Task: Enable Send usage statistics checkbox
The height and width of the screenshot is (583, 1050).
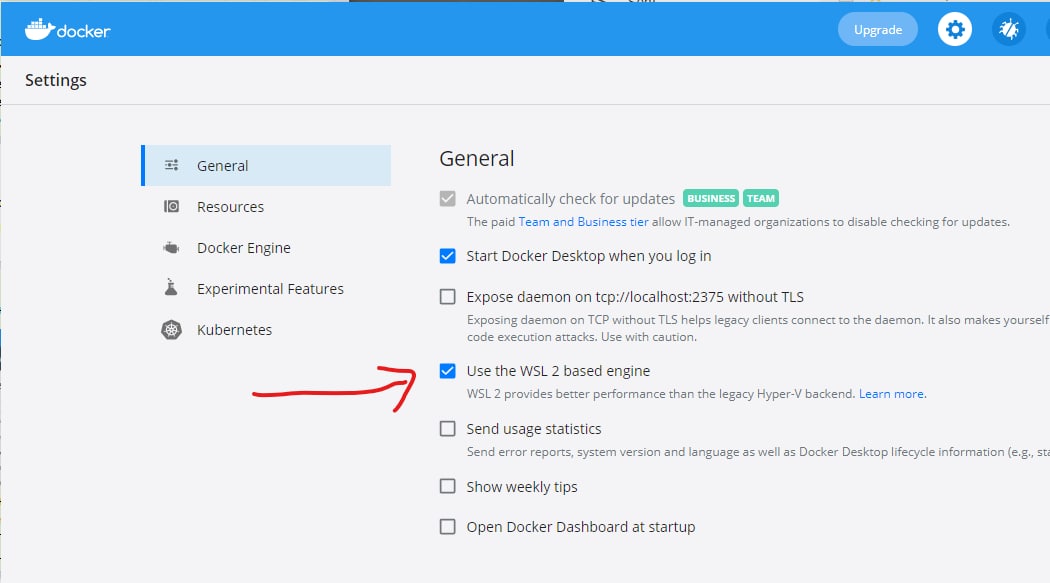Action: (447, 428)
